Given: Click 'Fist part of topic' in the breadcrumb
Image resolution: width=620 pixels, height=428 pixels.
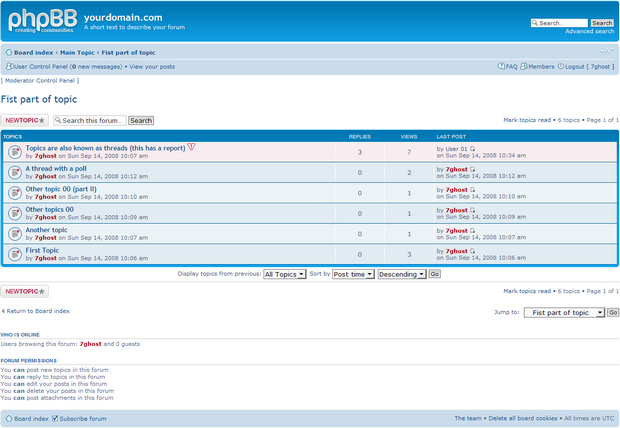Looking at the screenshot, I should 128,53.
